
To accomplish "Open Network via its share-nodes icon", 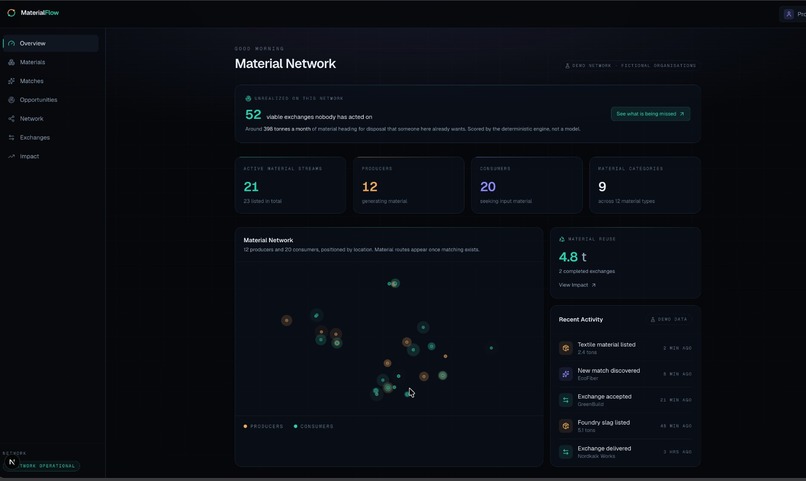I will click(11, 119).
